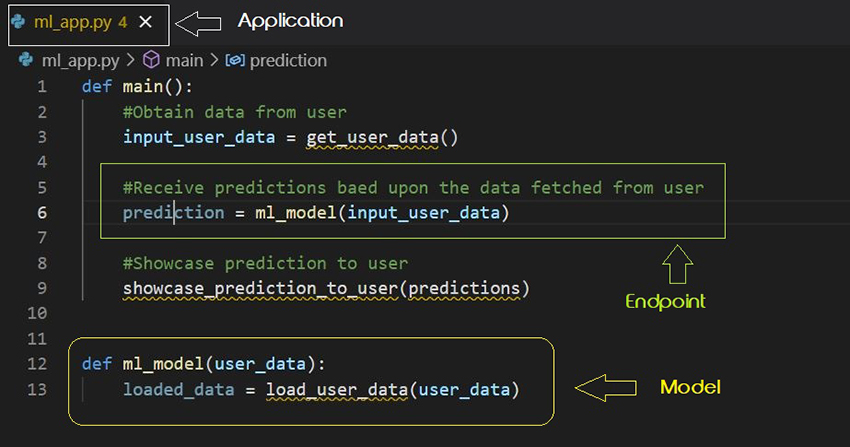
Task: Click the load_user_data call on line 13
Action: tap(337, 389)
